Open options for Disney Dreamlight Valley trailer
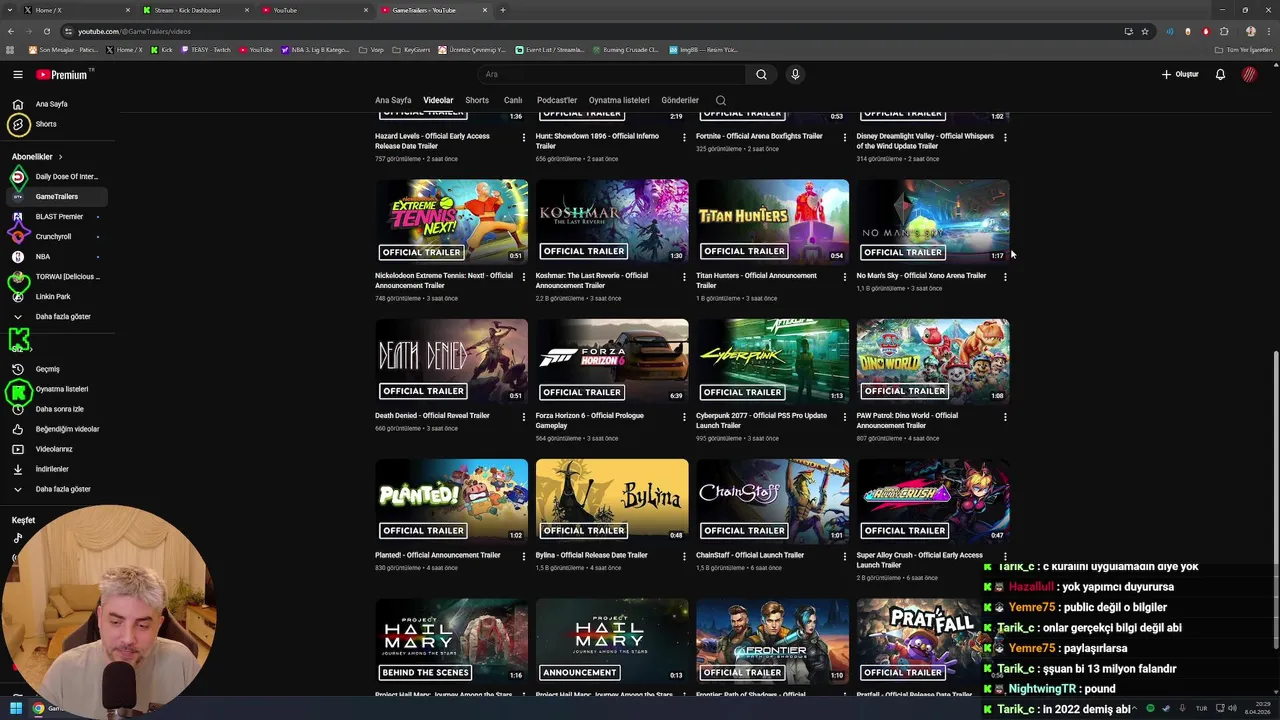The width and height of the screenshot is (1280, 720). [1005, 137]
